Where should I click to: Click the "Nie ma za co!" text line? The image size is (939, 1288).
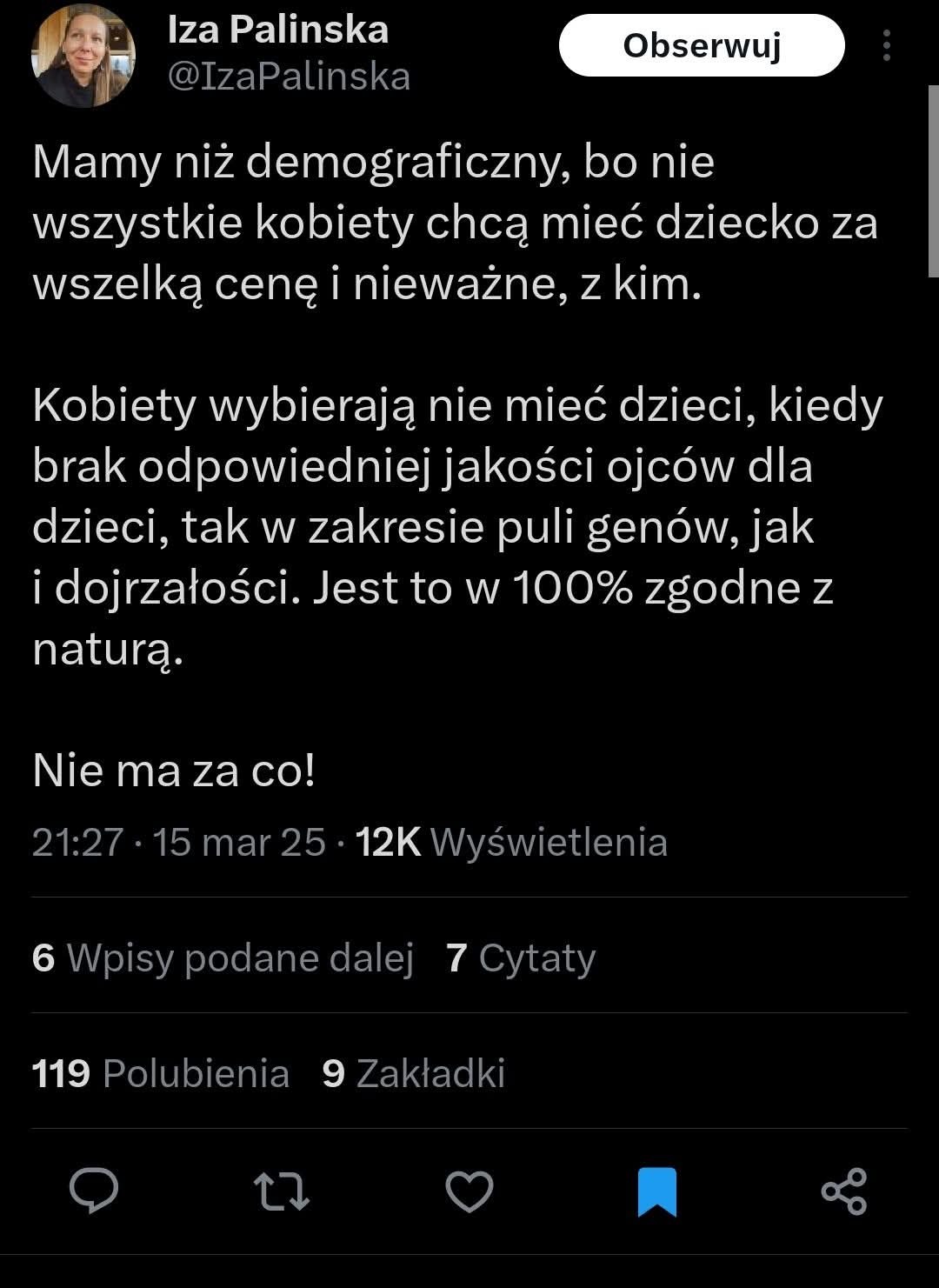tap(174, 771)
